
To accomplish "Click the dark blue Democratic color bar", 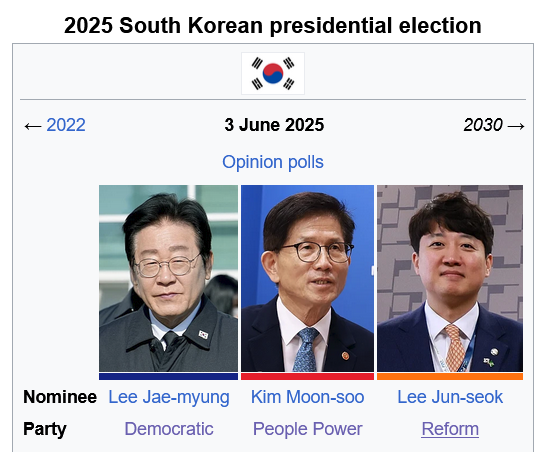I will click(x=168, y=376).
